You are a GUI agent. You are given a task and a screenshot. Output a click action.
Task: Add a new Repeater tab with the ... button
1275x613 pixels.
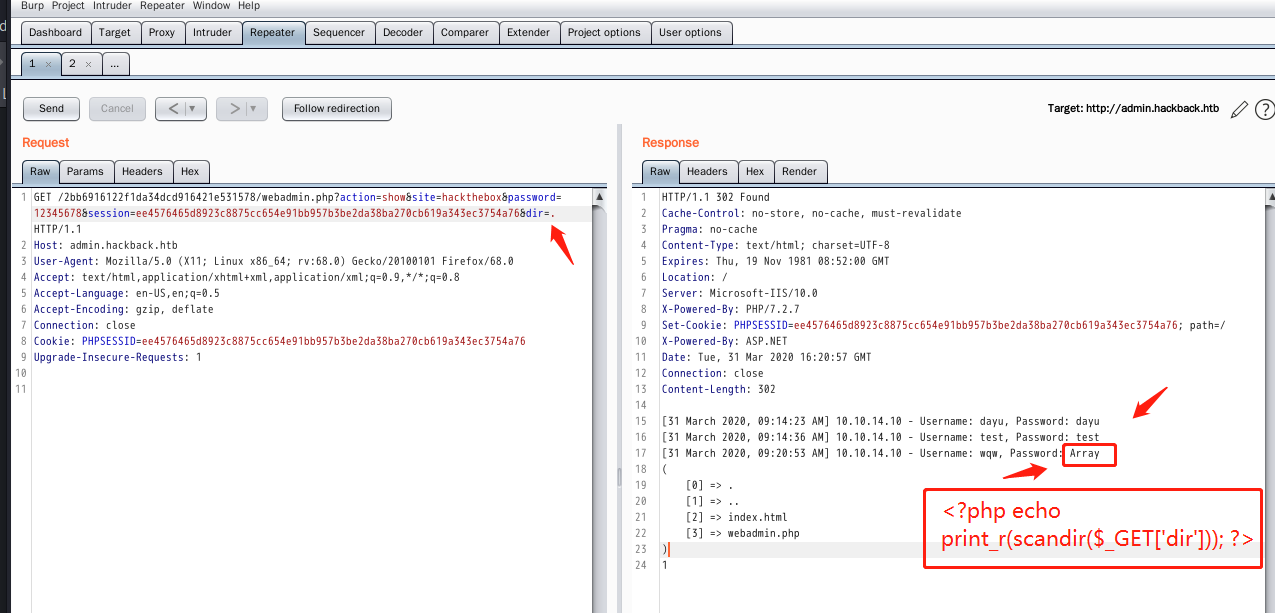(115, 63)
